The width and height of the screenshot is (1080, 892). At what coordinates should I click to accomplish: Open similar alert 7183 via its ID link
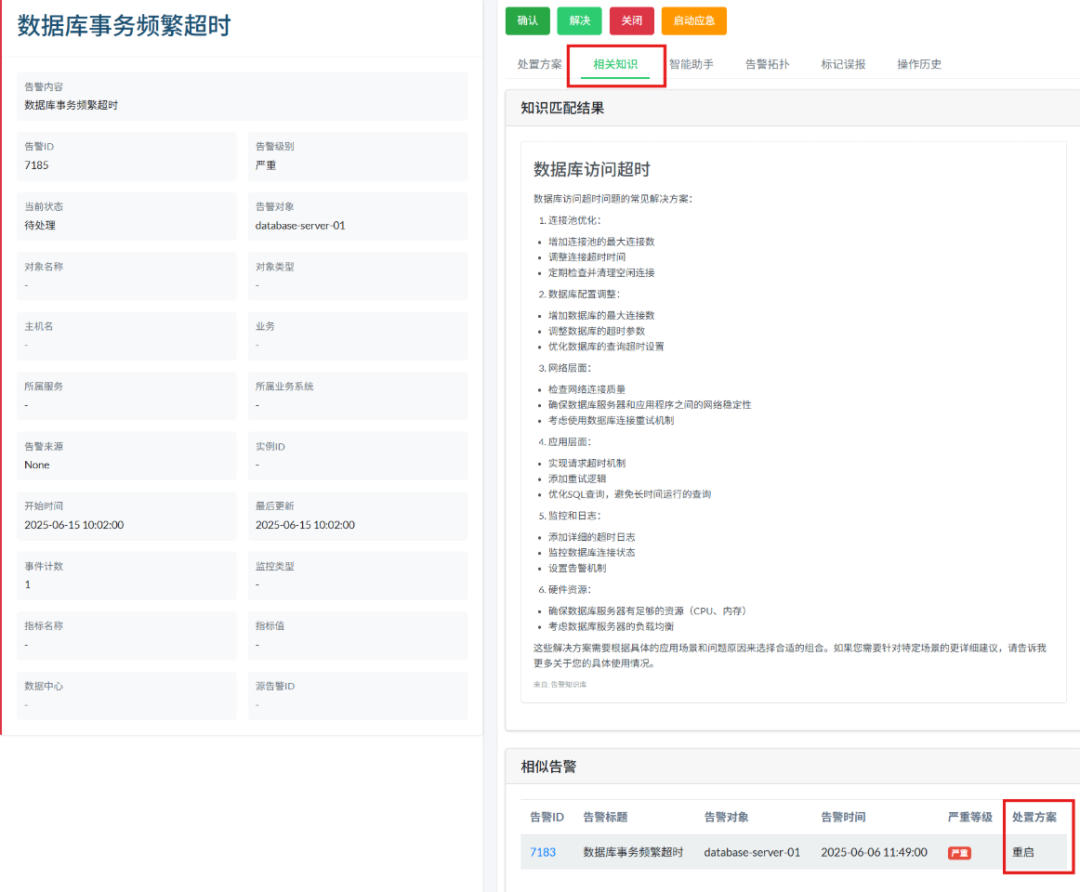542,852
